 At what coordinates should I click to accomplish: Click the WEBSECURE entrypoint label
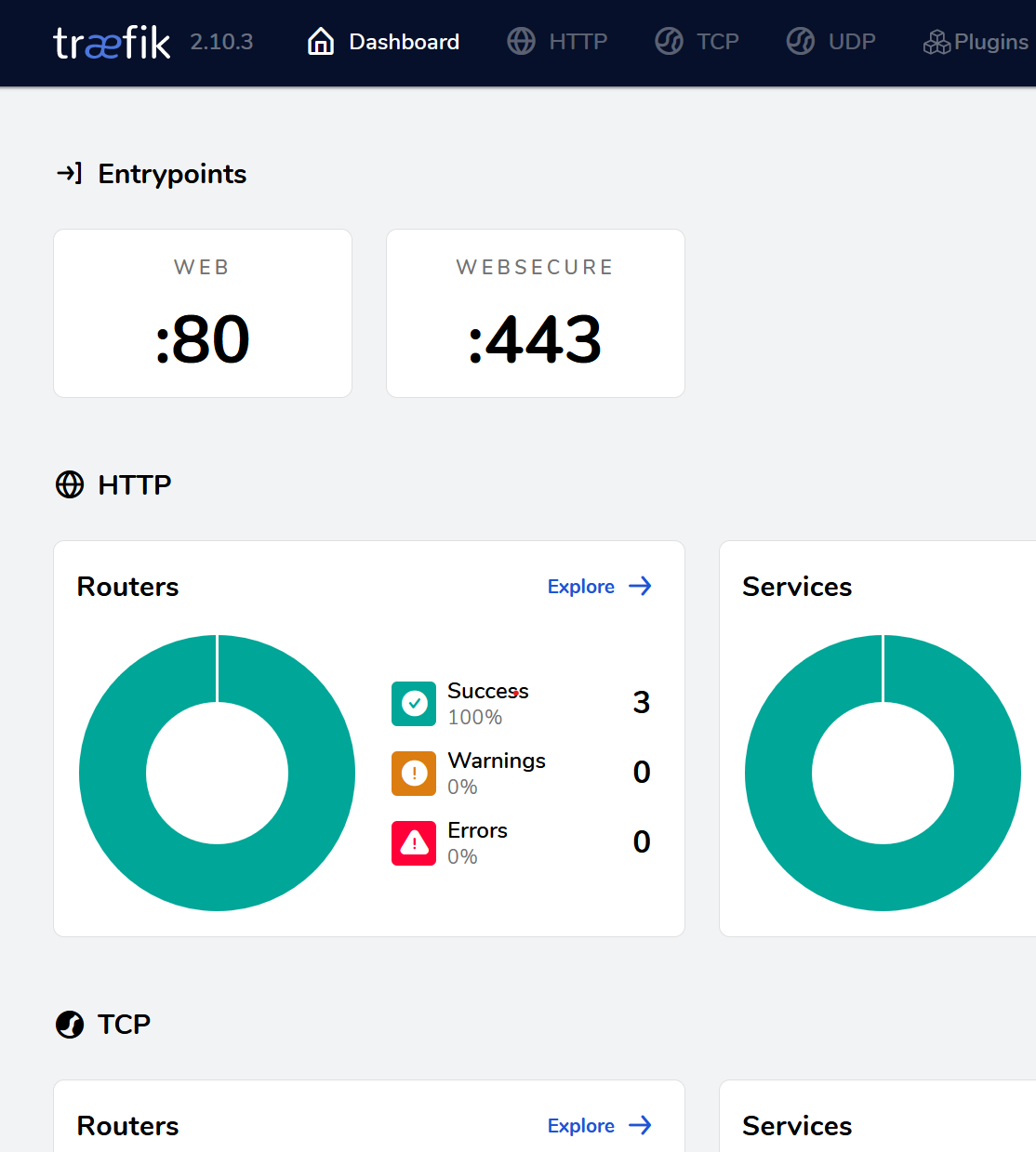pos(535,268)
